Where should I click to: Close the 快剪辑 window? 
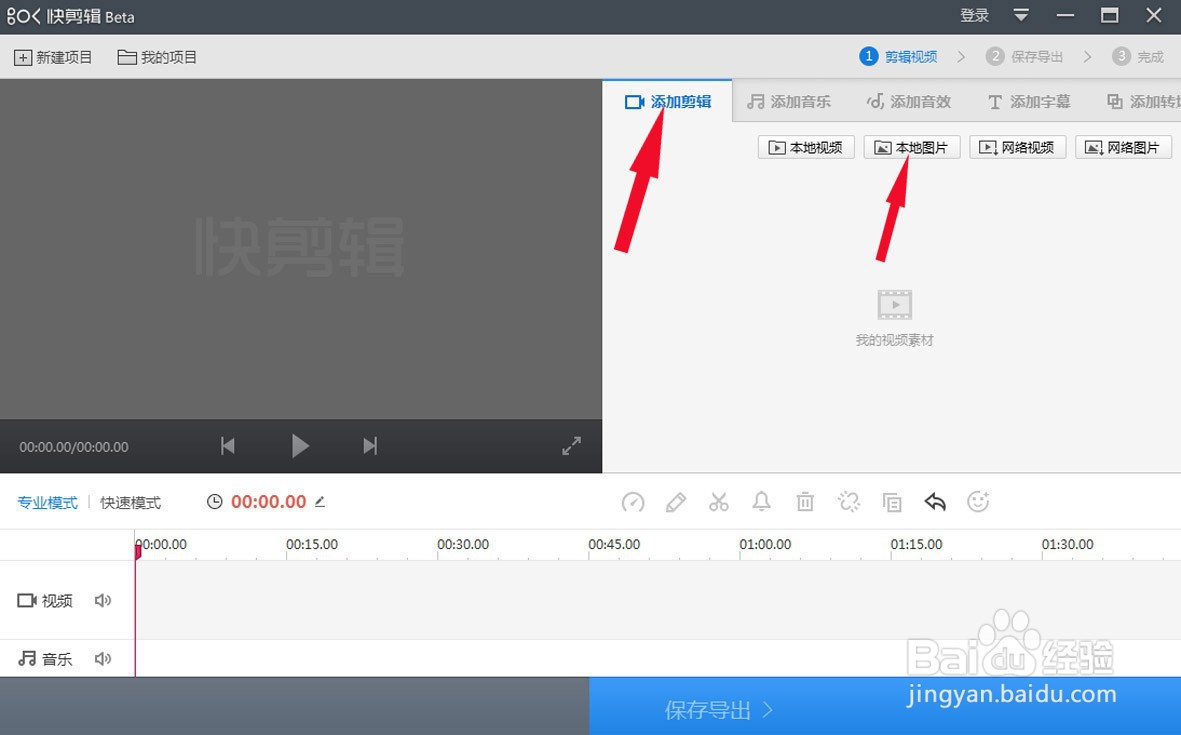click(x=1154, y=15)
